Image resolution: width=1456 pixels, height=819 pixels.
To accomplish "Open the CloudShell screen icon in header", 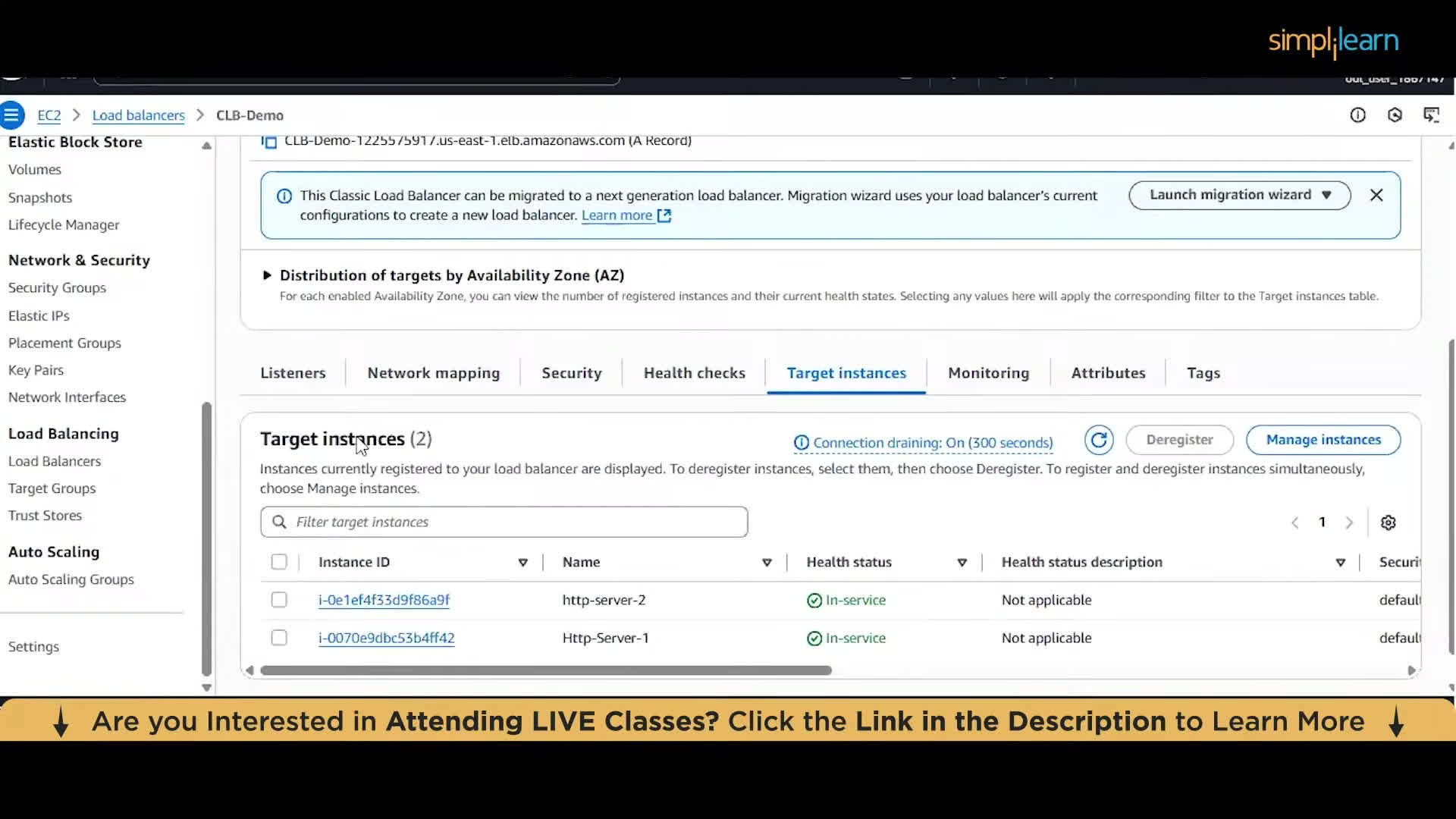I will pos(1431,115).
